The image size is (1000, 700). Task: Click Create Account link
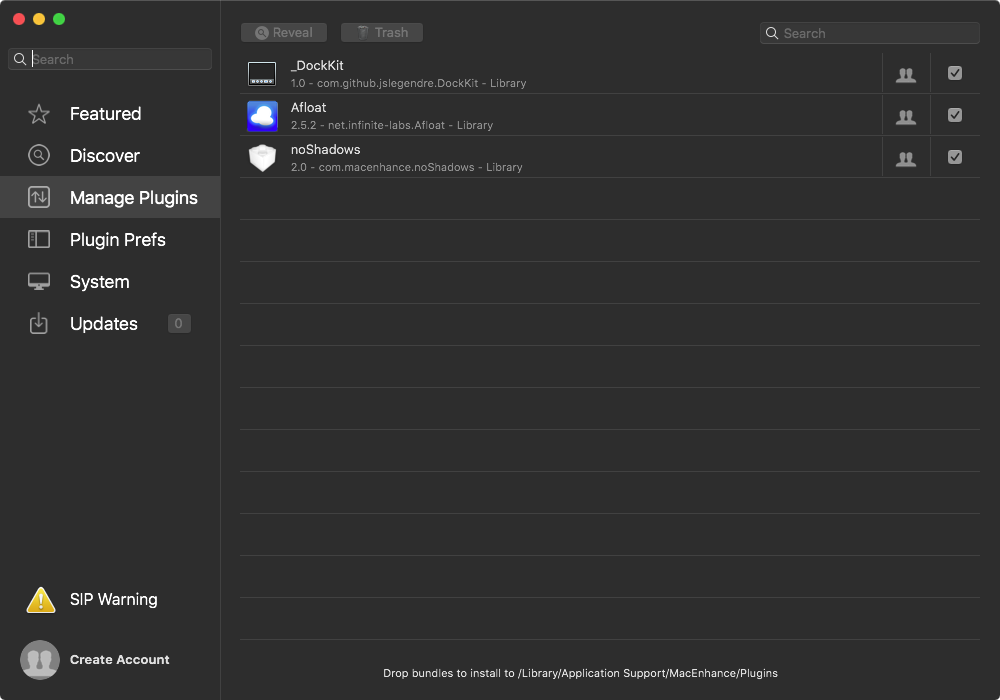[120, 660]
